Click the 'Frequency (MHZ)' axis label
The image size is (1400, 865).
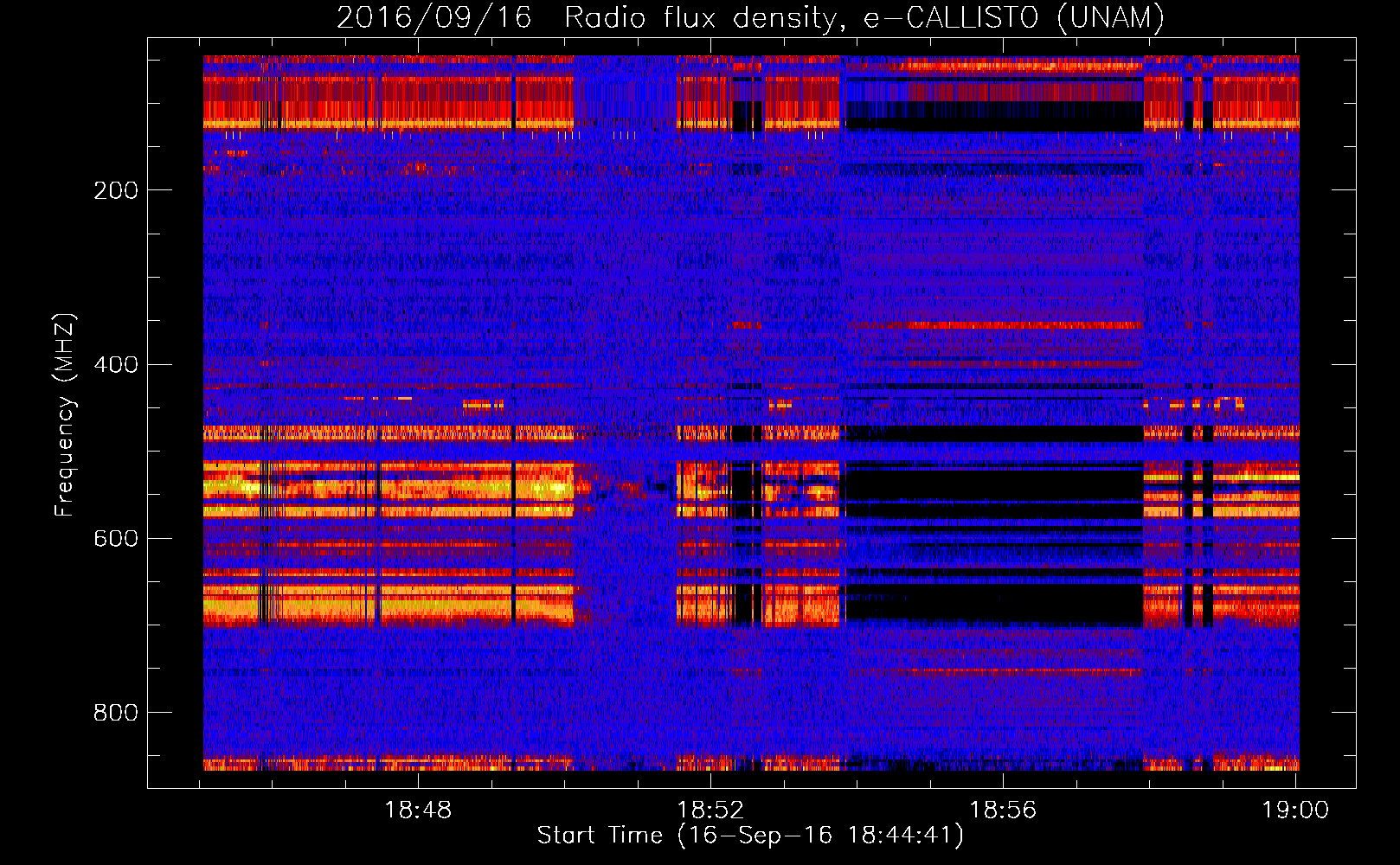click(x=65, y=415)
